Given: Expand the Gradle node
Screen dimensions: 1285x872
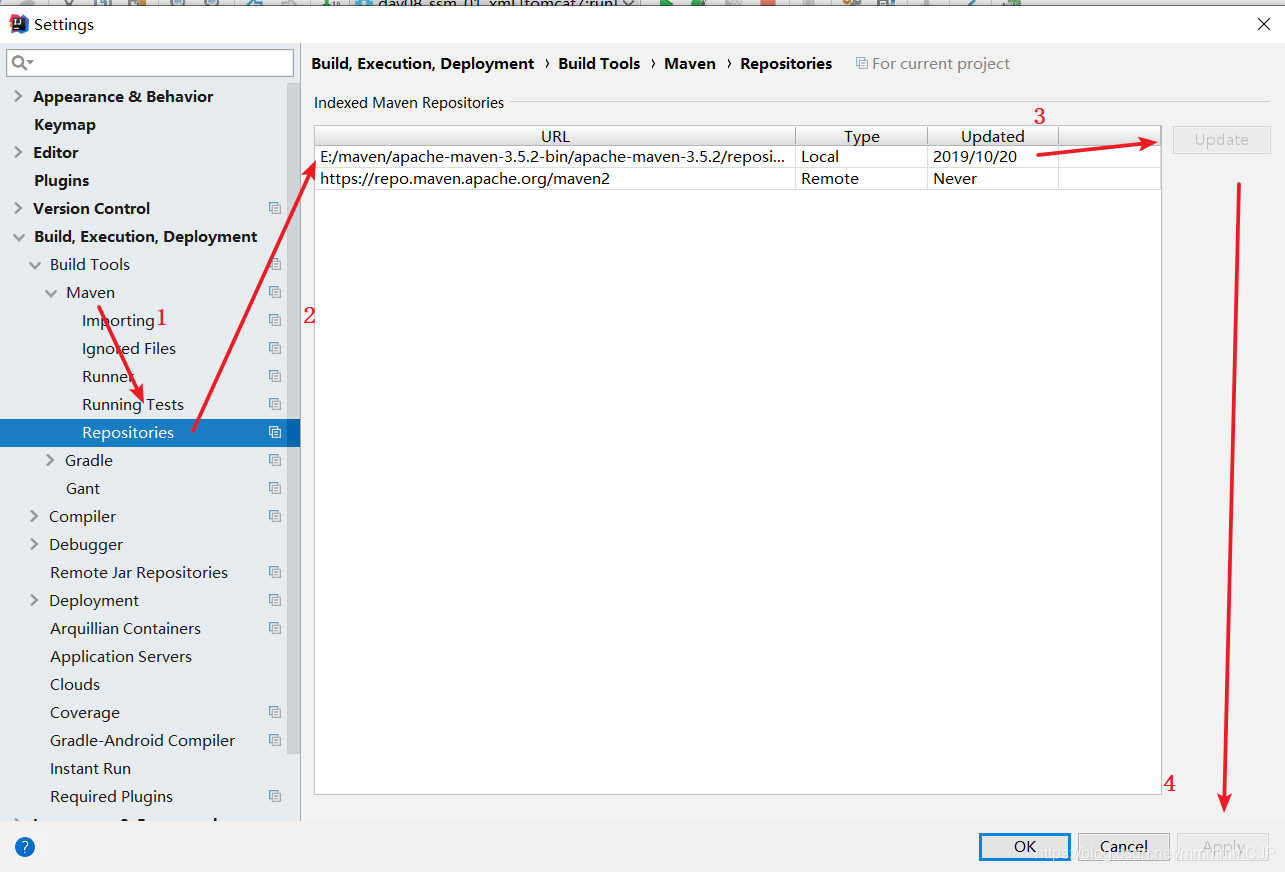Looking at the screenshot, I should coord(51,460).
